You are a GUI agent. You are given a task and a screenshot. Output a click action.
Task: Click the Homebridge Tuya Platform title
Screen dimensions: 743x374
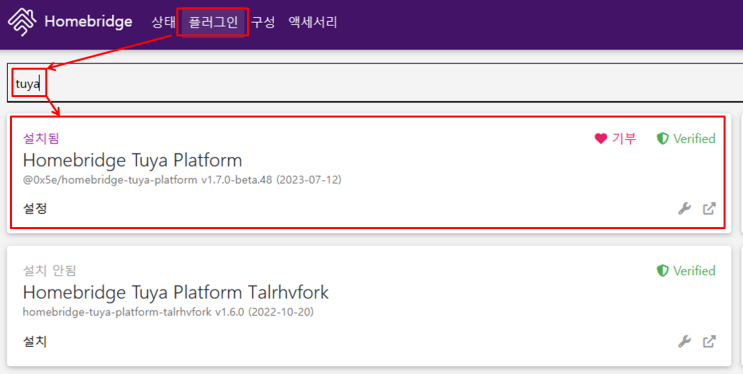[132, 160]
